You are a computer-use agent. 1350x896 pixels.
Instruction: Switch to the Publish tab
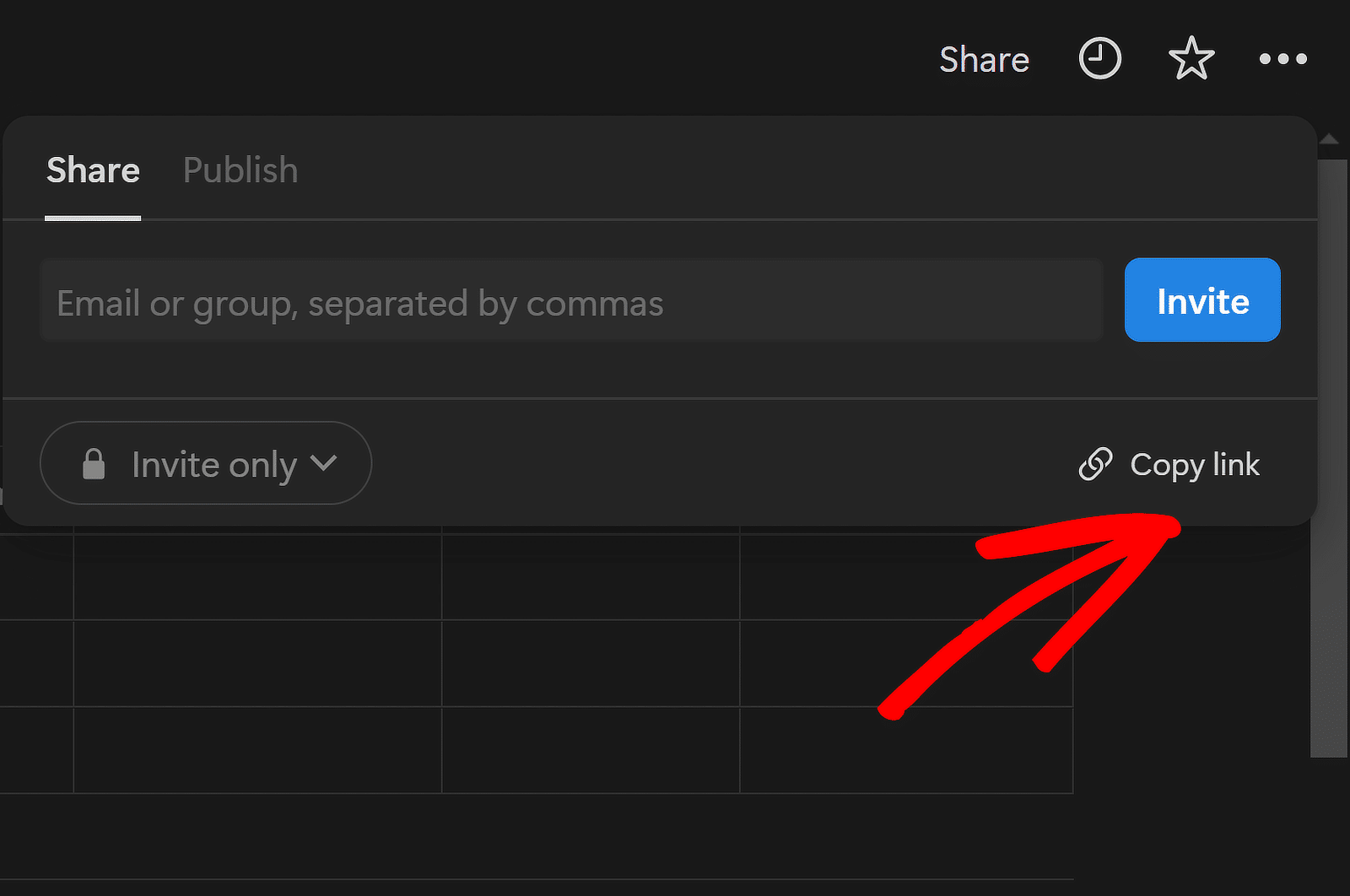(x=240, y=170)
